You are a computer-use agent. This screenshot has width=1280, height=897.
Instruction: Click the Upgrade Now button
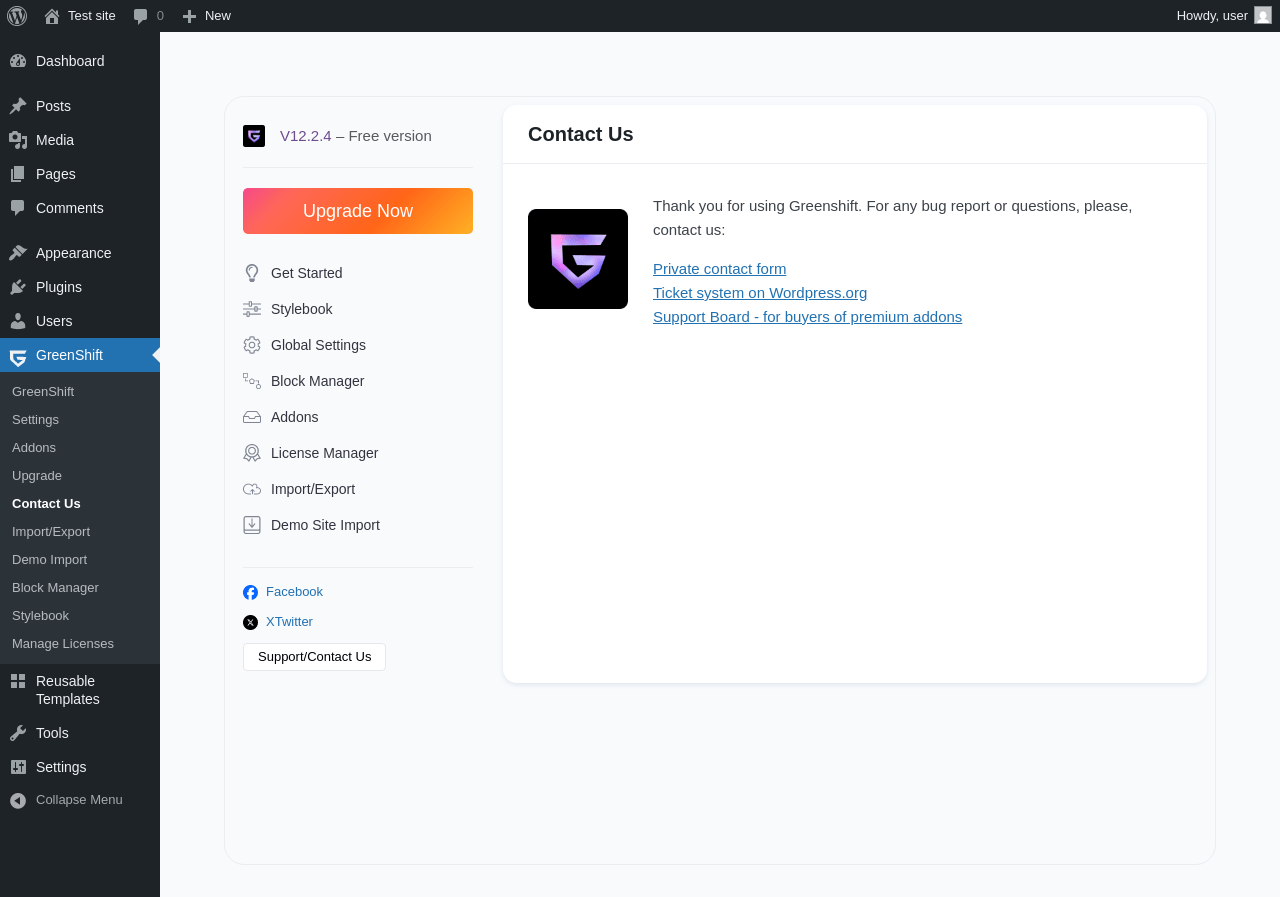[x=358, y=211]
